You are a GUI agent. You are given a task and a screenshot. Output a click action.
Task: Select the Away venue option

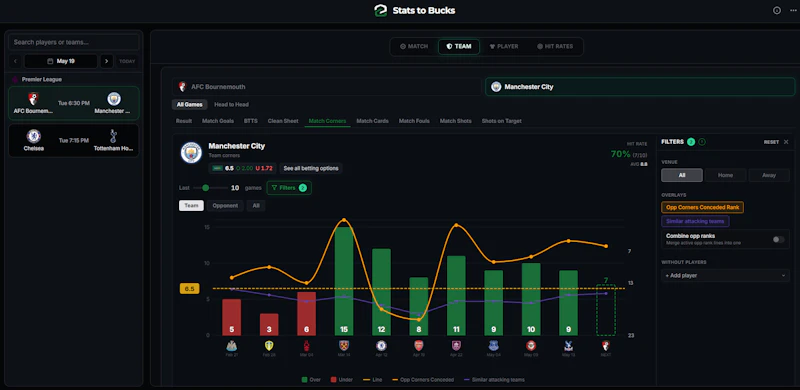pyautogui.click(x=769, y=175)
